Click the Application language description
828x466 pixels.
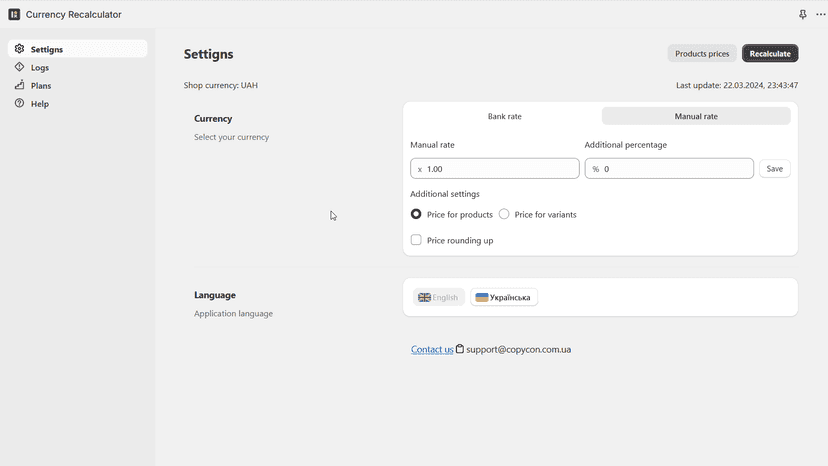(233, 313)
